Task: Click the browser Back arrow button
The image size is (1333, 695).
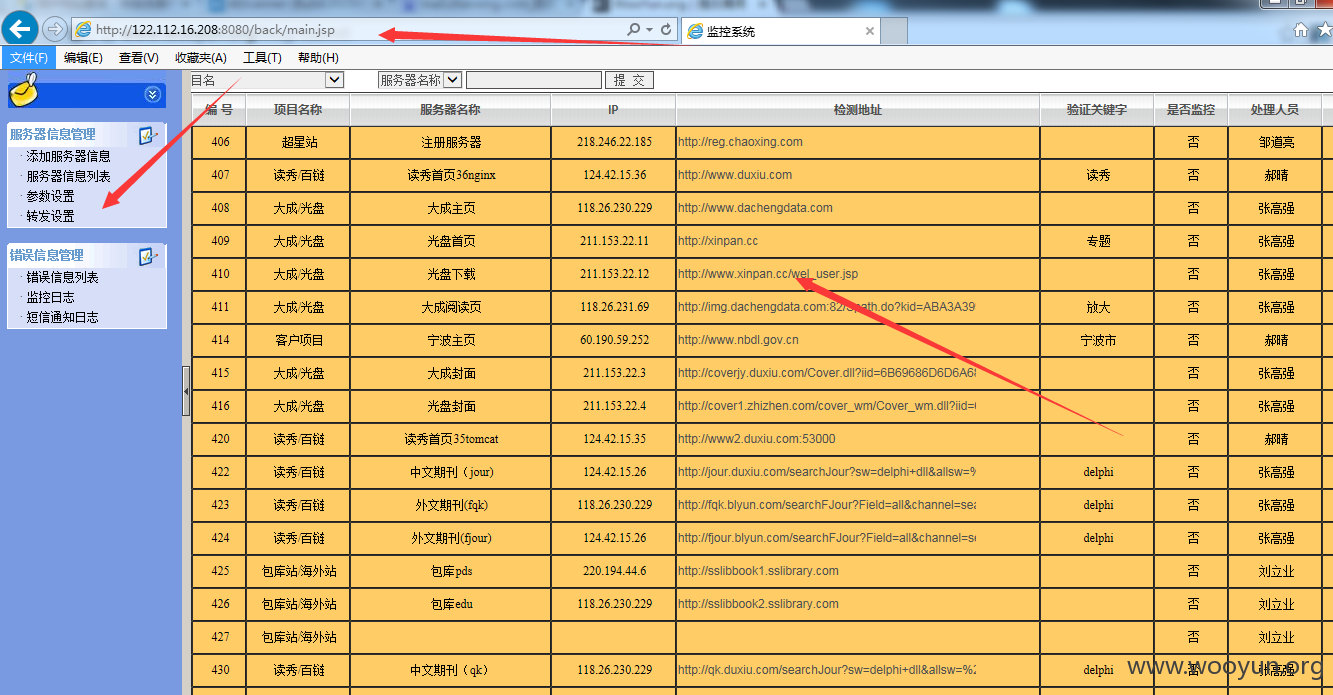Action: click(x=20, y=29)
